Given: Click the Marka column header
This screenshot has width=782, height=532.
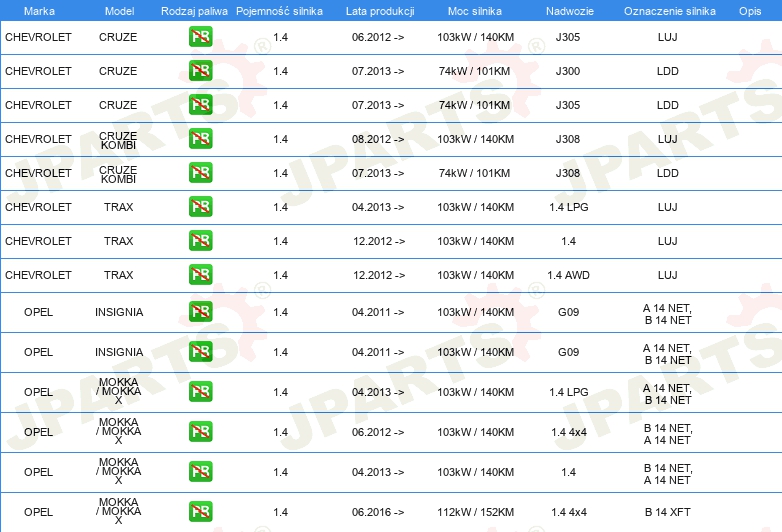Looking at the screenshot, I should point(38,10).
